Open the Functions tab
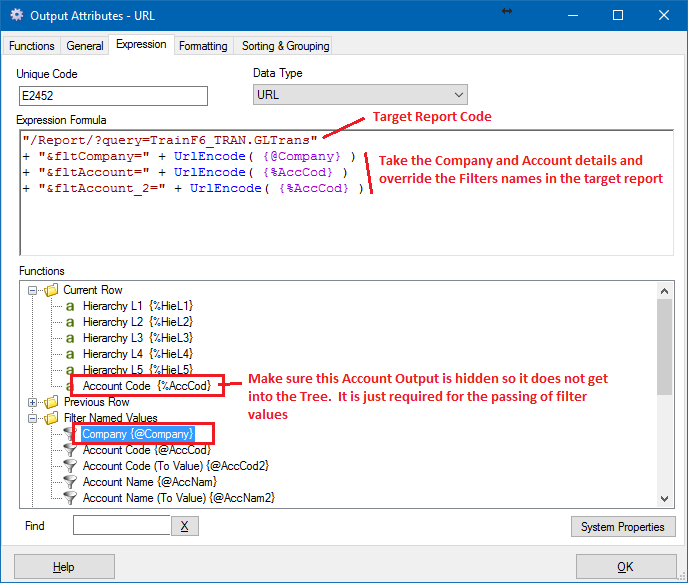This screenshot has height=583, width=688. [x=32, y=46]
